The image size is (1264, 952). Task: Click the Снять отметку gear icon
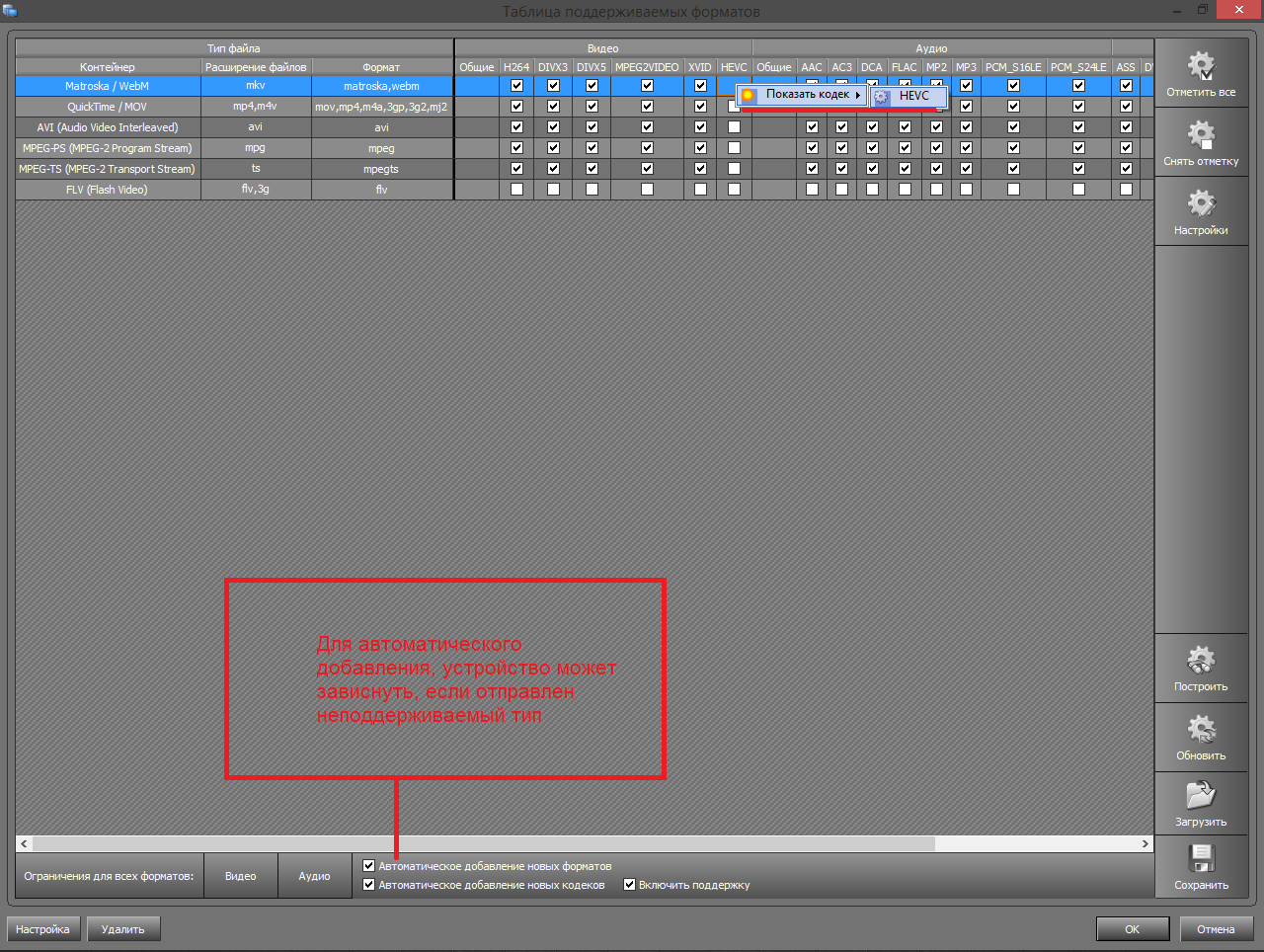[1201, 136]
